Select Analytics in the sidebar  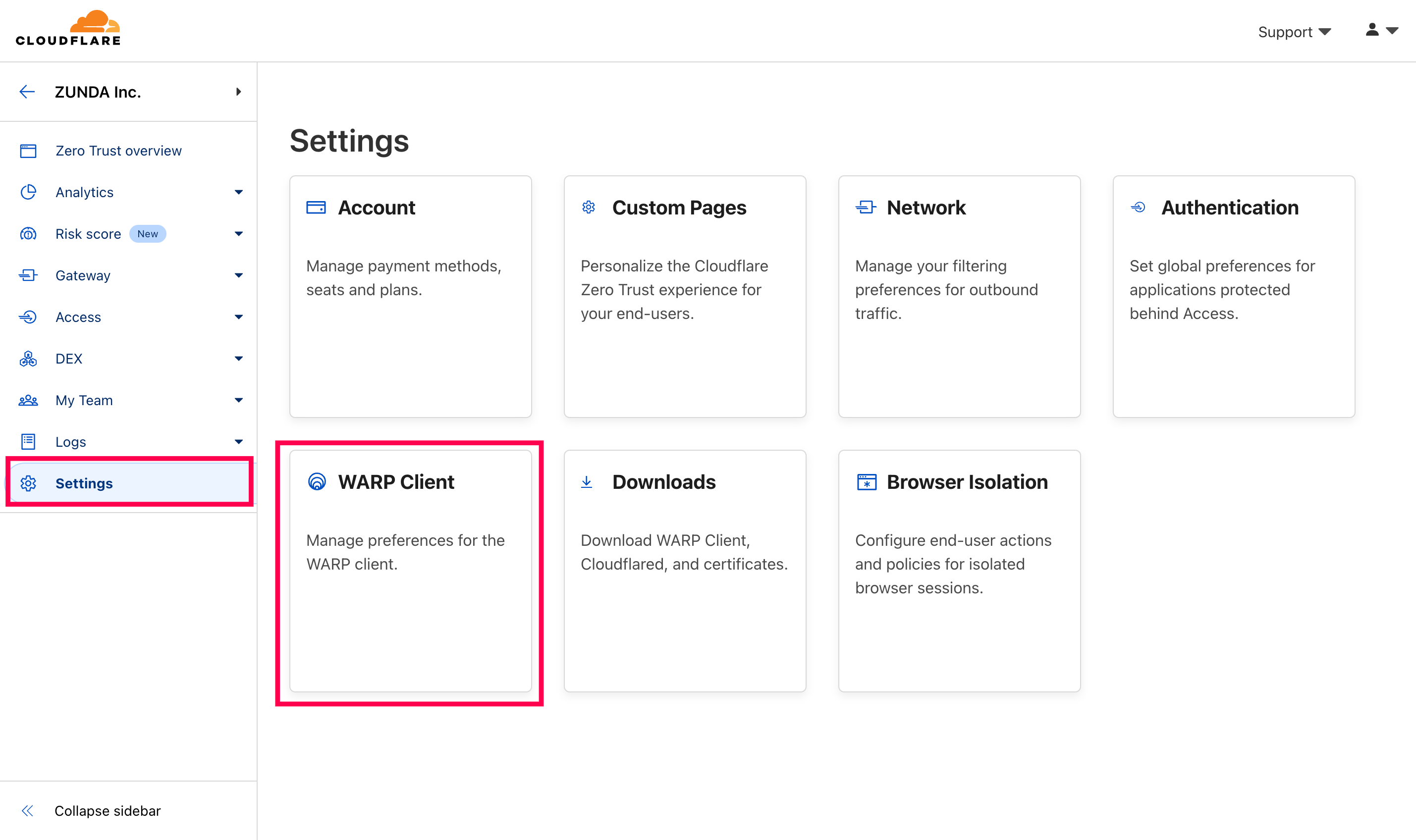pos(84,193)
